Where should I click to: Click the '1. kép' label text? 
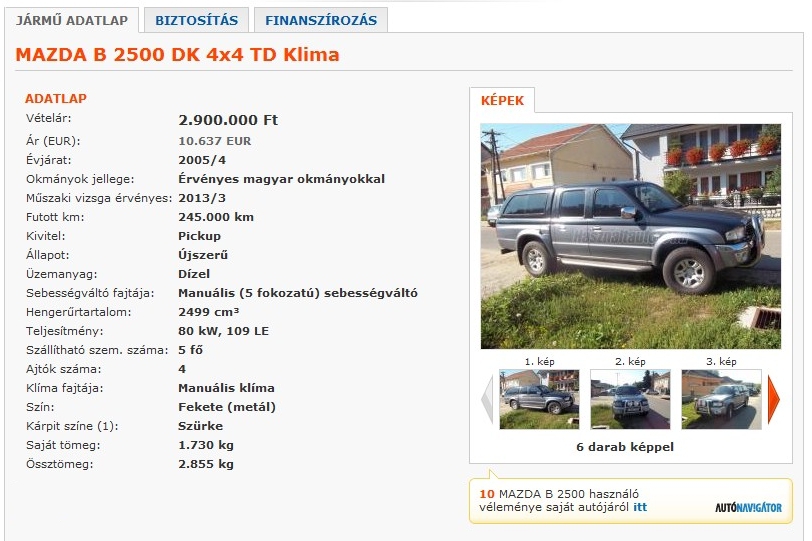[540, 361]
